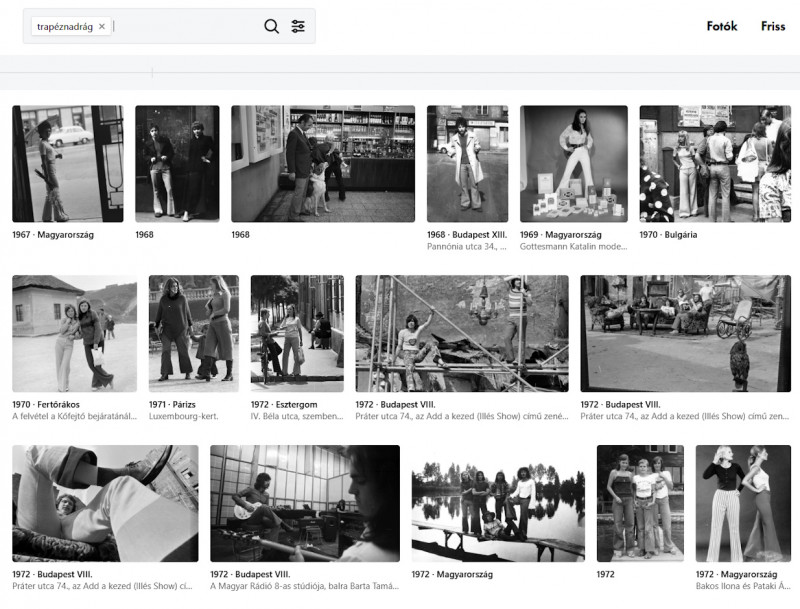Open the 1972 Esztergom photo thumbnail
The height and width of the screenshot is (609, 800).
297,334
